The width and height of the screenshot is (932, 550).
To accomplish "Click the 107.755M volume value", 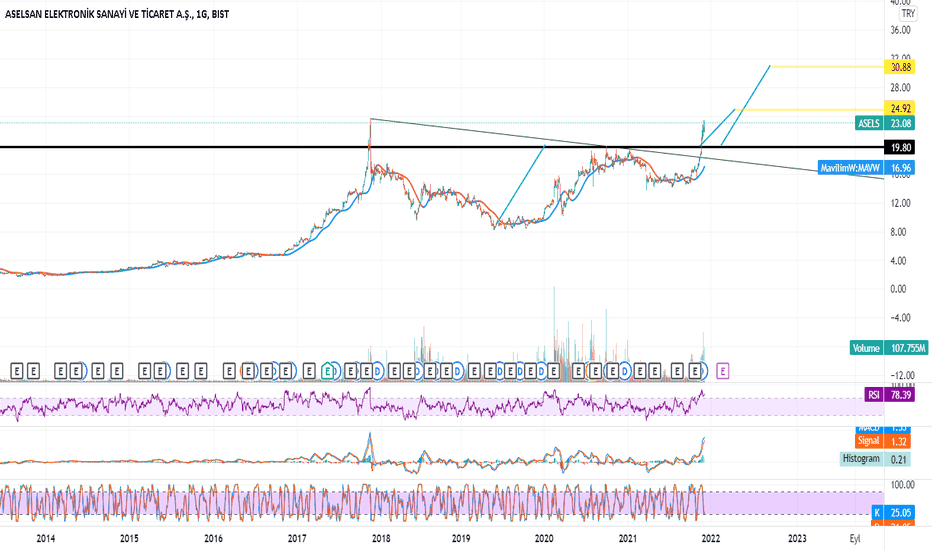I will pos(908,348).
